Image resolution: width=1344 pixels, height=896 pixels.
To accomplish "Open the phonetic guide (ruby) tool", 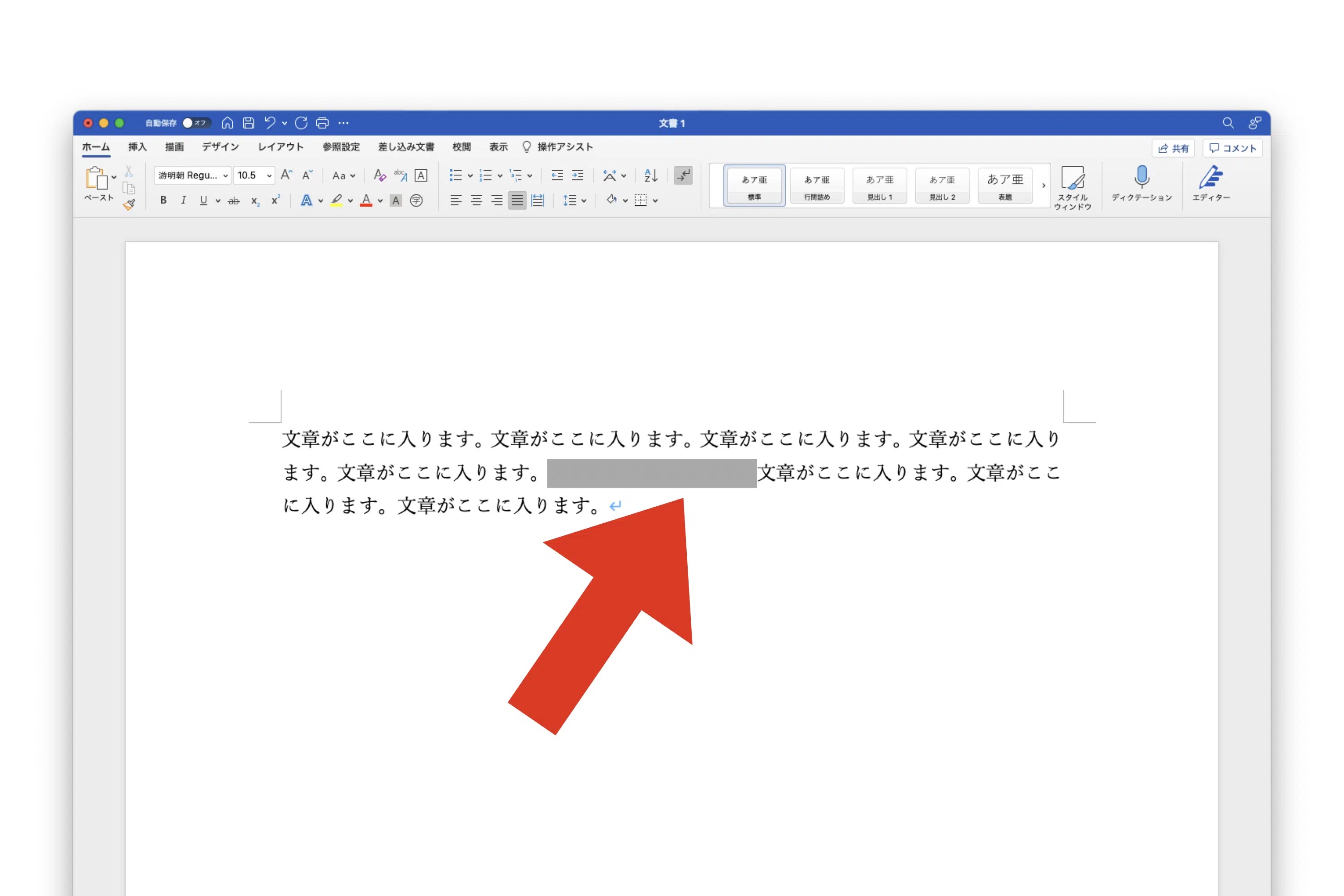I will click(x=401, y=175).
